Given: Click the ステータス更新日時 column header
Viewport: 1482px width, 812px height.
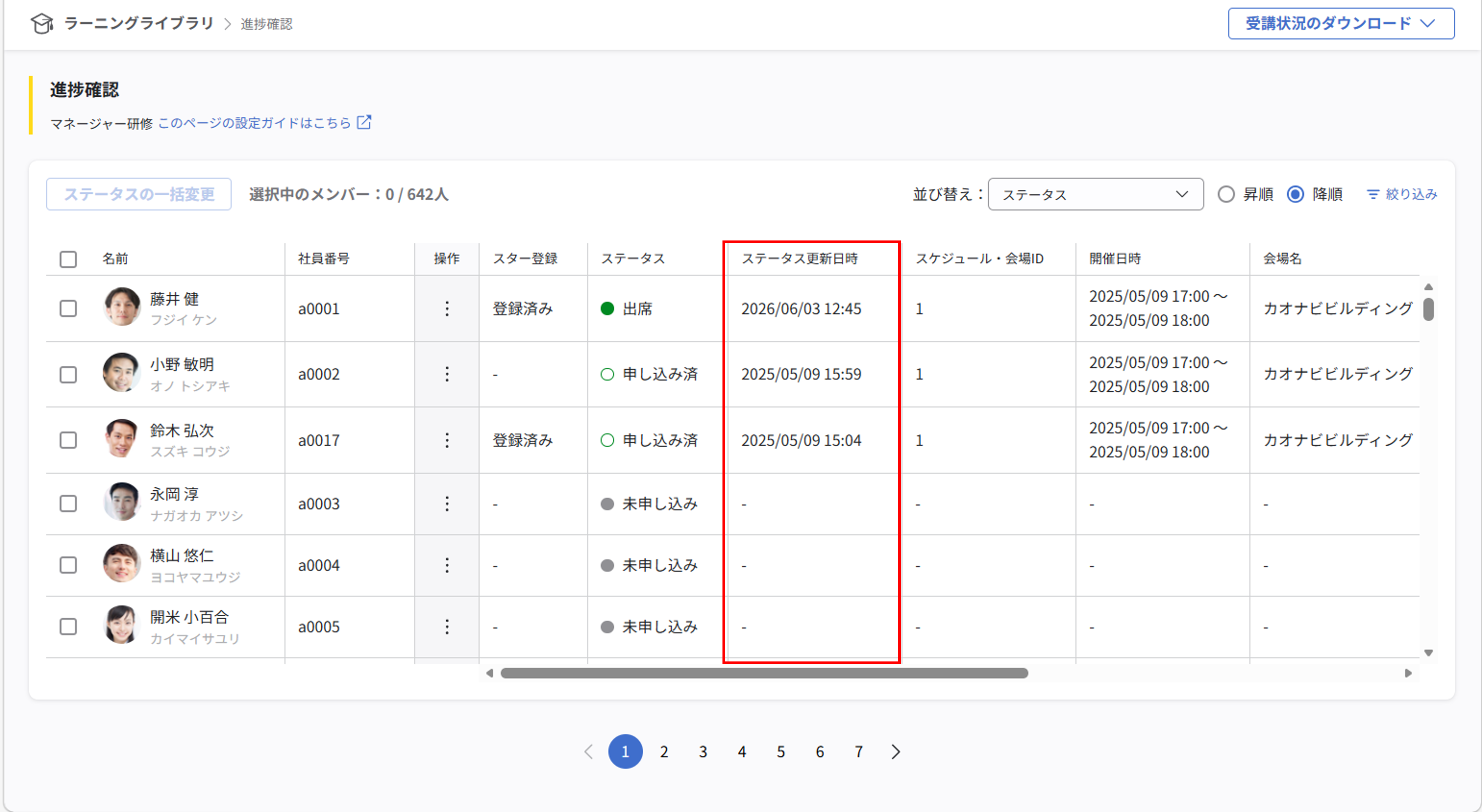Looking at the screenshot, I should tap(799, 259).
